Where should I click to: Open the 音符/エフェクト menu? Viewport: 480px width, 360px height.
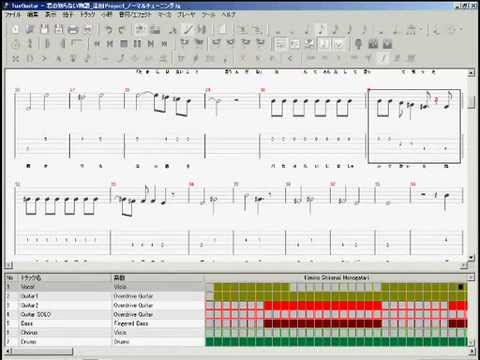click(135, 15)
